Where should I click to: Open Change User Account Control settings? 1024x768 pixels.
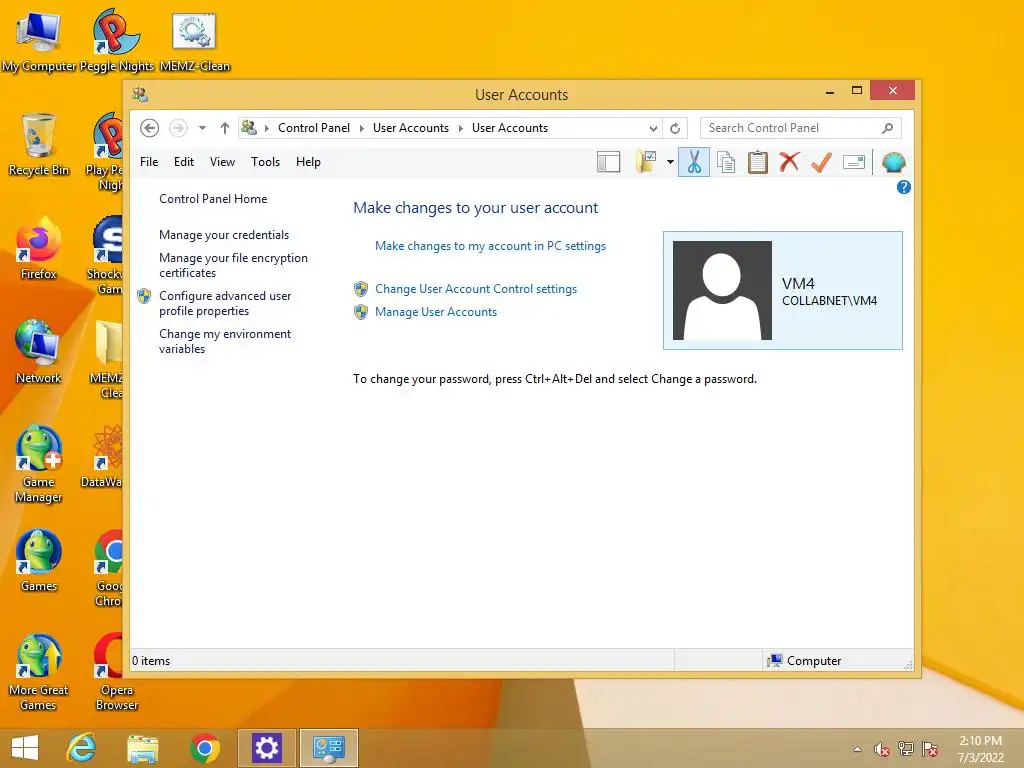(x=476, y=289)
